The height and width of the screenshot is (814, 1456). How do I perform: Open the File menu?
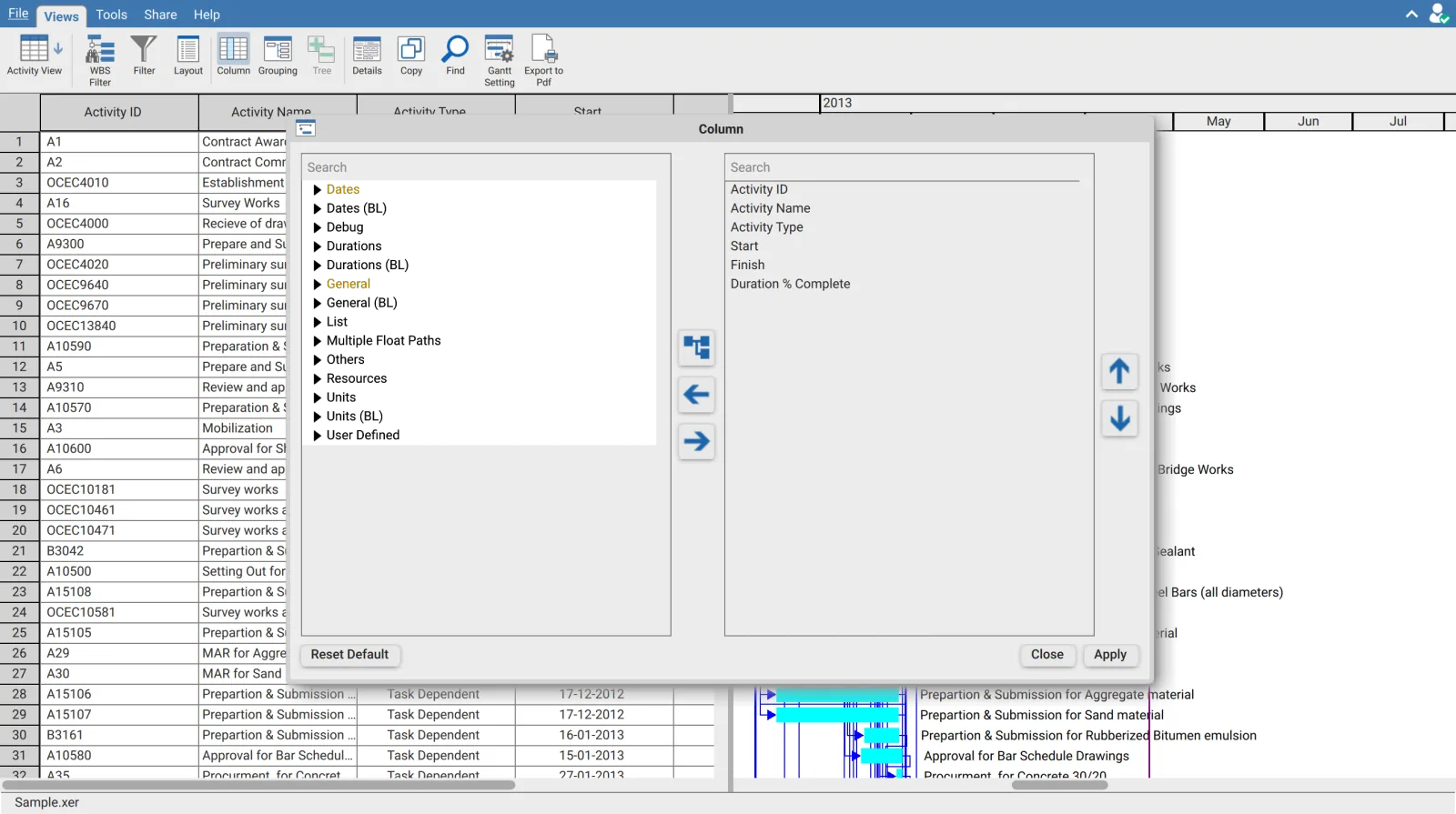click(x=18, y=14)
